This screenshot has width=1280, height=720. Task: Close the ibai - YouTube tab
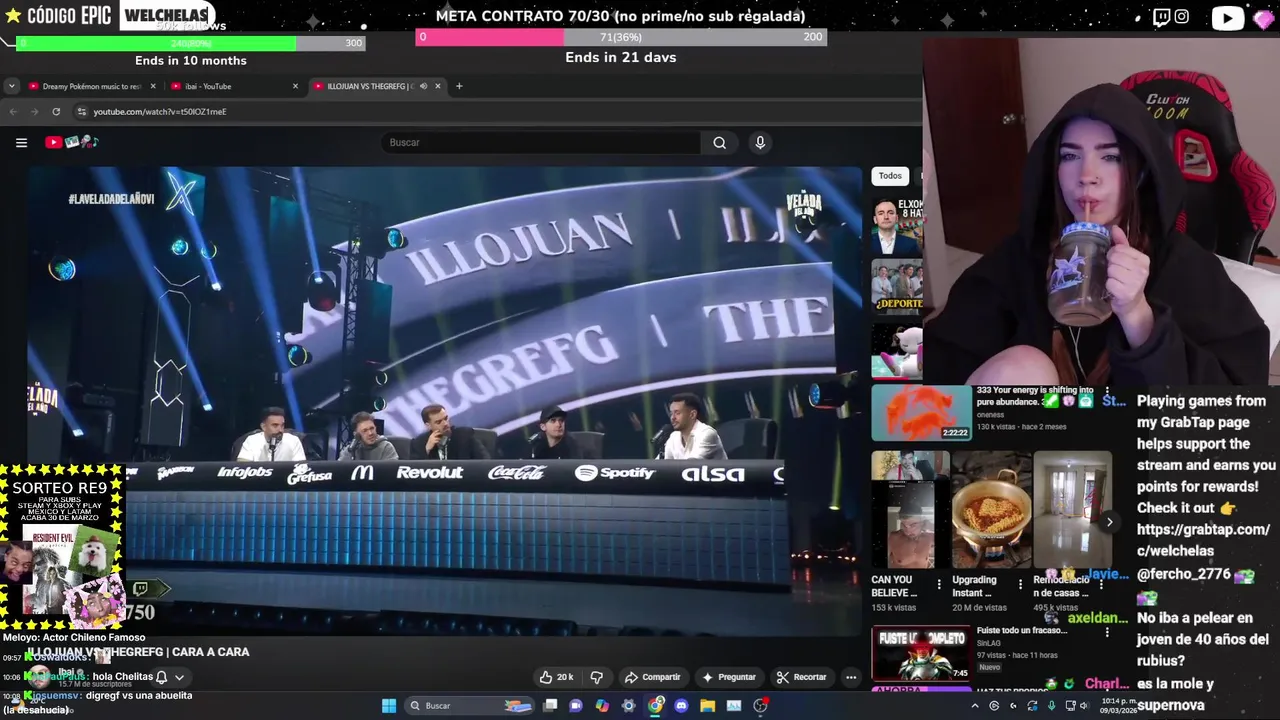pyautogui.click(x=295, y=86)
